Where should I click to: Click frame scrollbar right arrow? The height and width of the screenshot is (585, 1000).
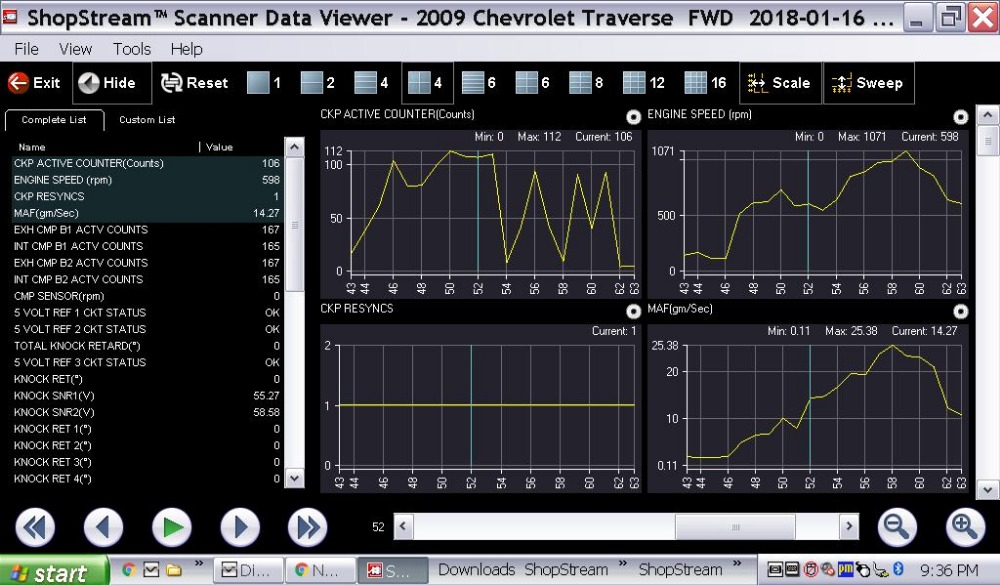coord(848,526)
